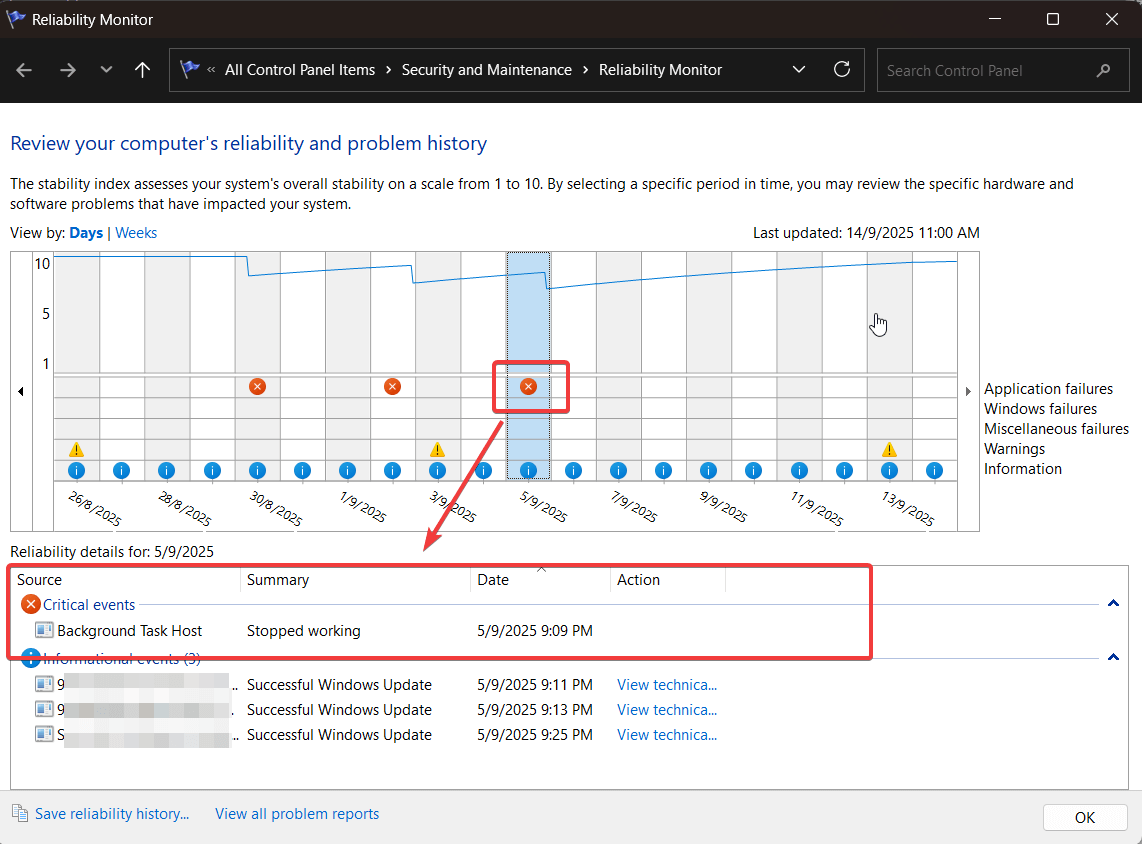Click the critical error icon on 2/9/2025
The width and height of the screenshot is (1142, 844).
tap(392, 387)
